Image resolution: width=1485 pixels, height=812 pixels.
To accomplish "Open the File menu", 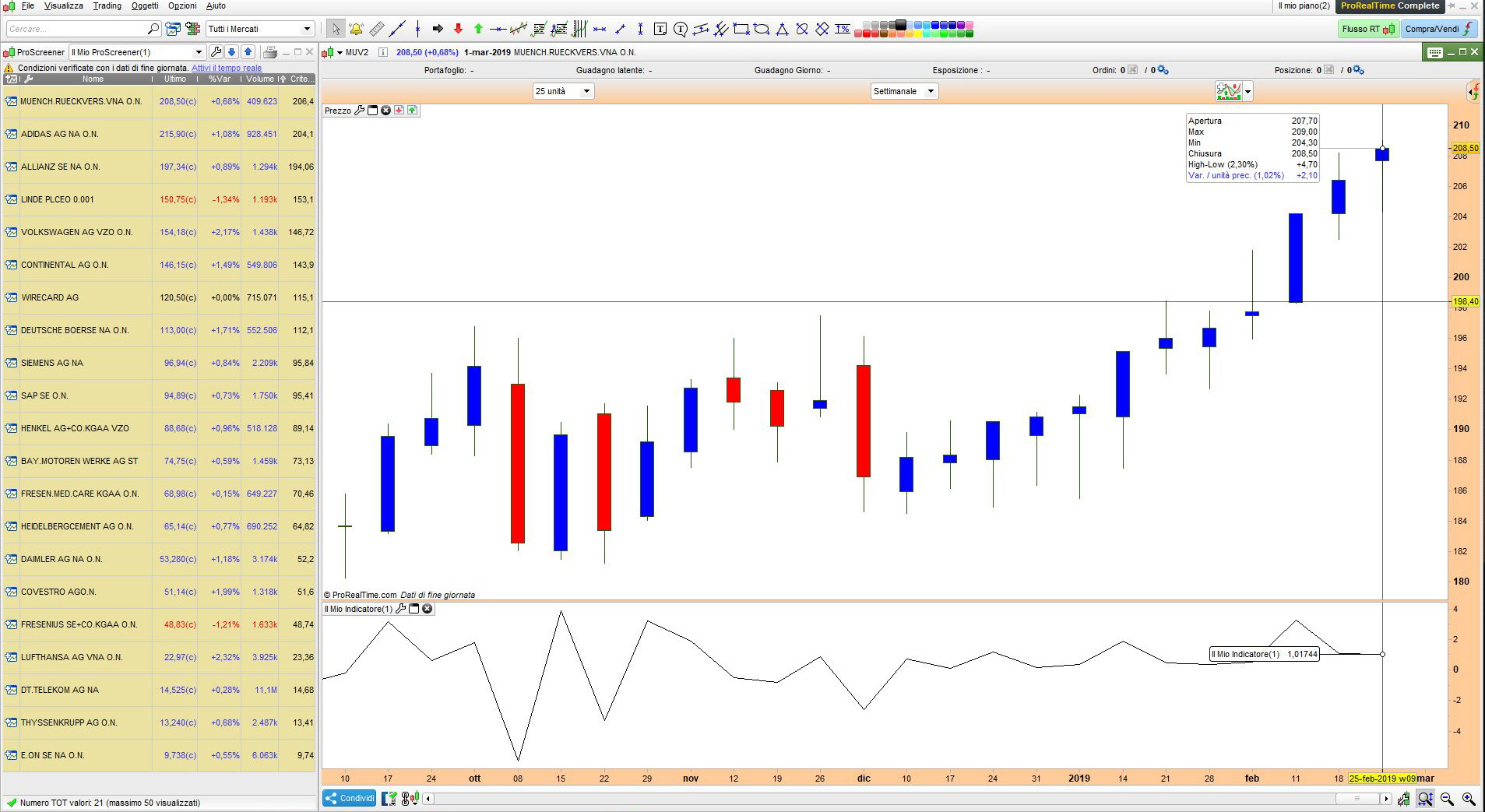I will (28, 5).
